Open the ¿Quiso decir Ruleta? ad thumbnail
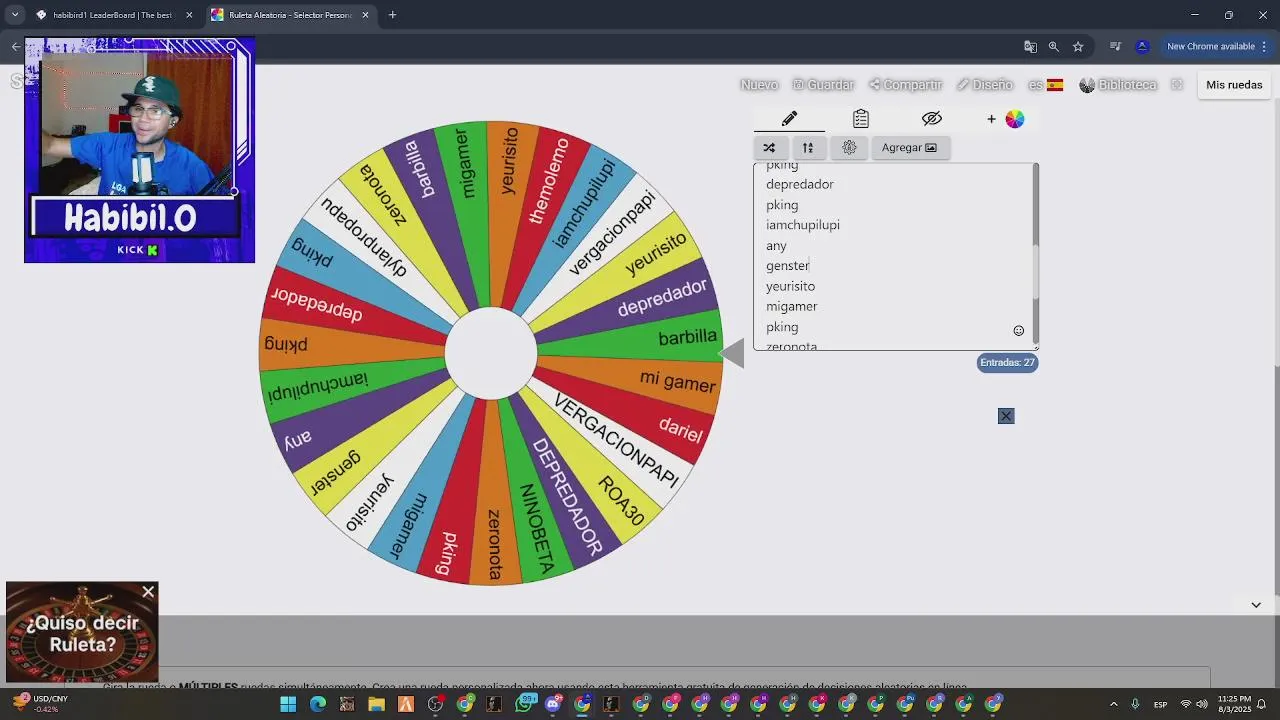1280x720 pixels. (x=82, y=633)
